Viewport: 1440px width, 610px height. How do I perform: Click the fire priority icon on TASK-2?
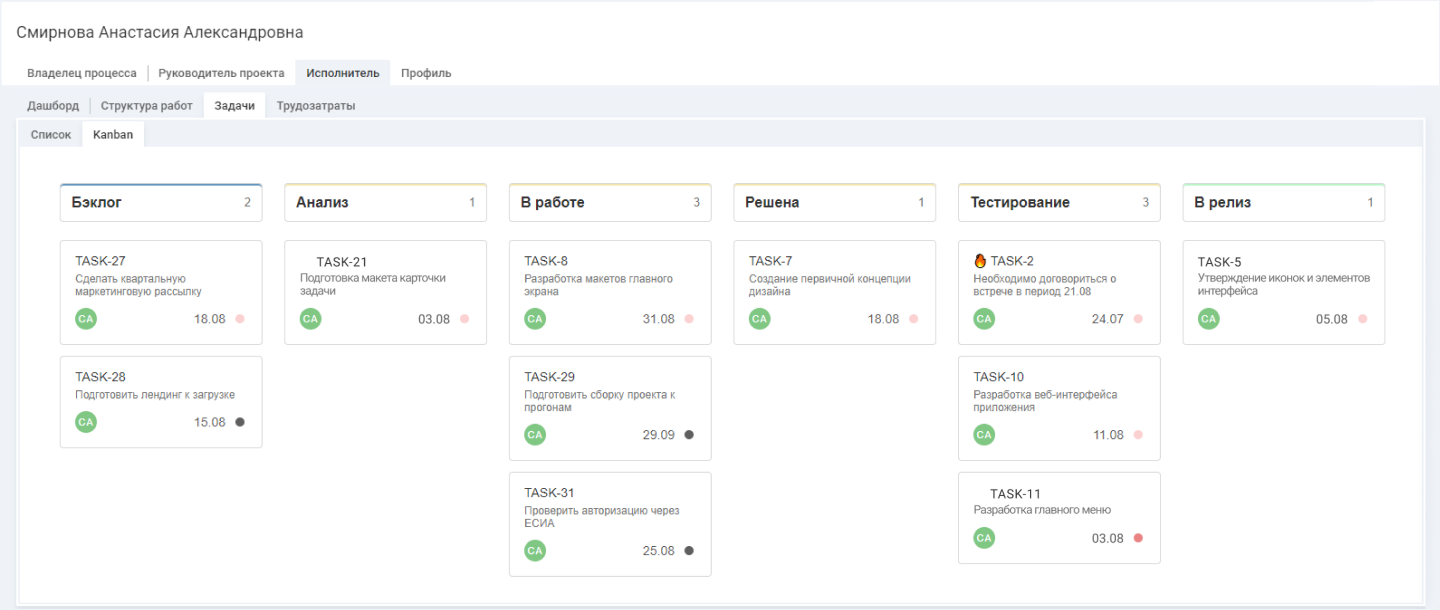(980, 261)
